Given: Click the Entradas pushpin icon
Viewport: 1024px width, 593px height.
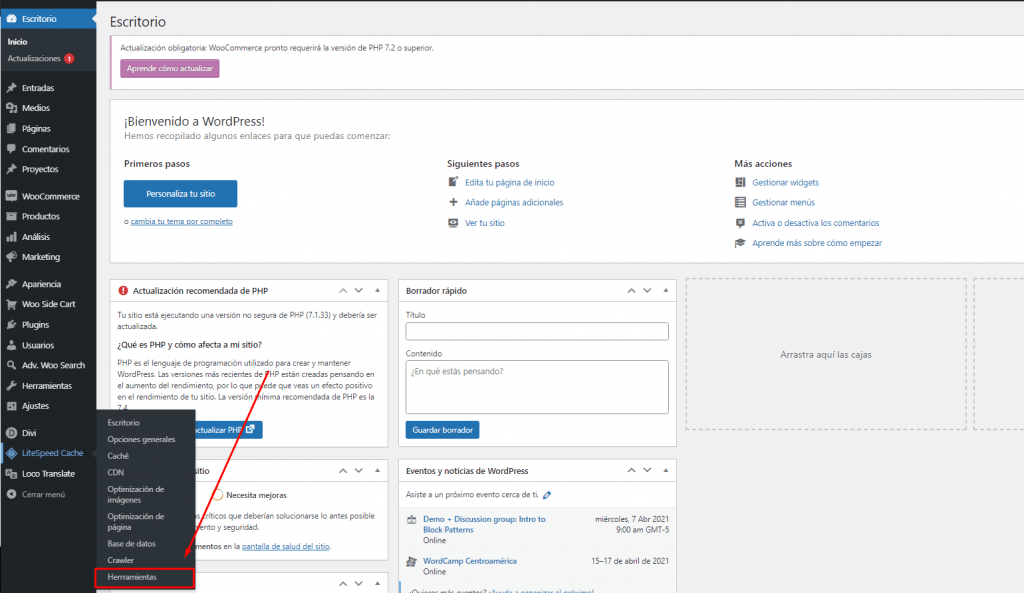Looking at the screenshot, I should [12, 88].
